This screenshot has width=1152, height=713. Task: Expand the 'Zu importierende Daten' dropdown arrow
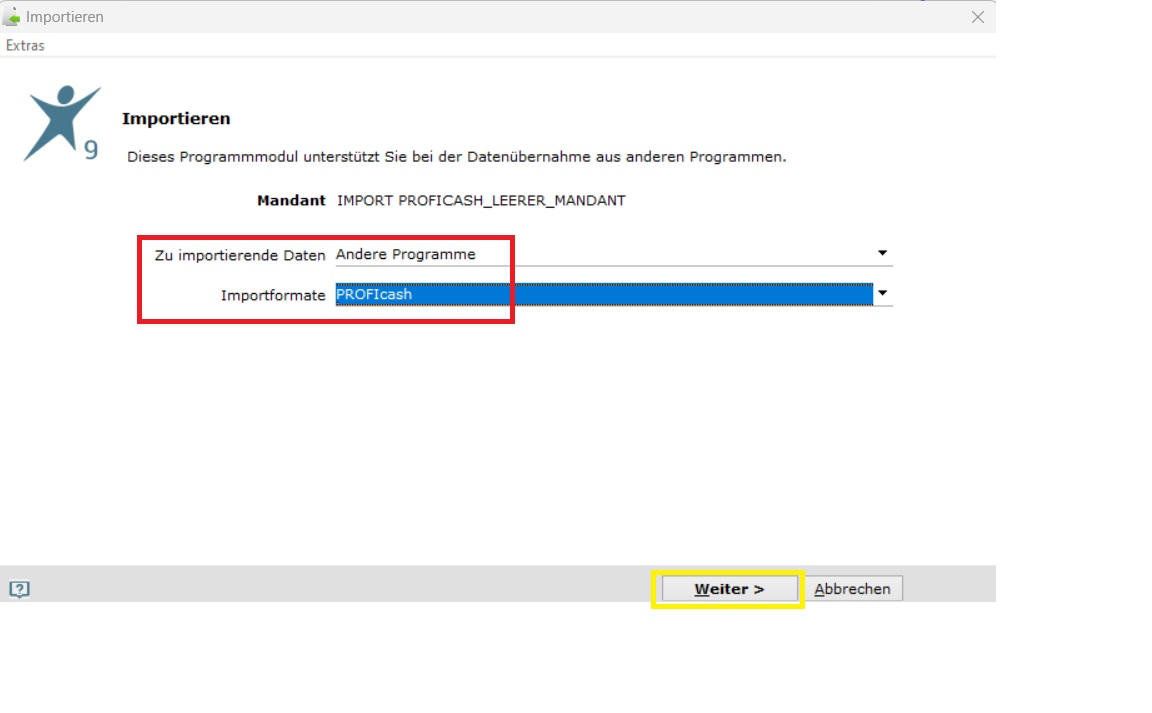(882, 254)
